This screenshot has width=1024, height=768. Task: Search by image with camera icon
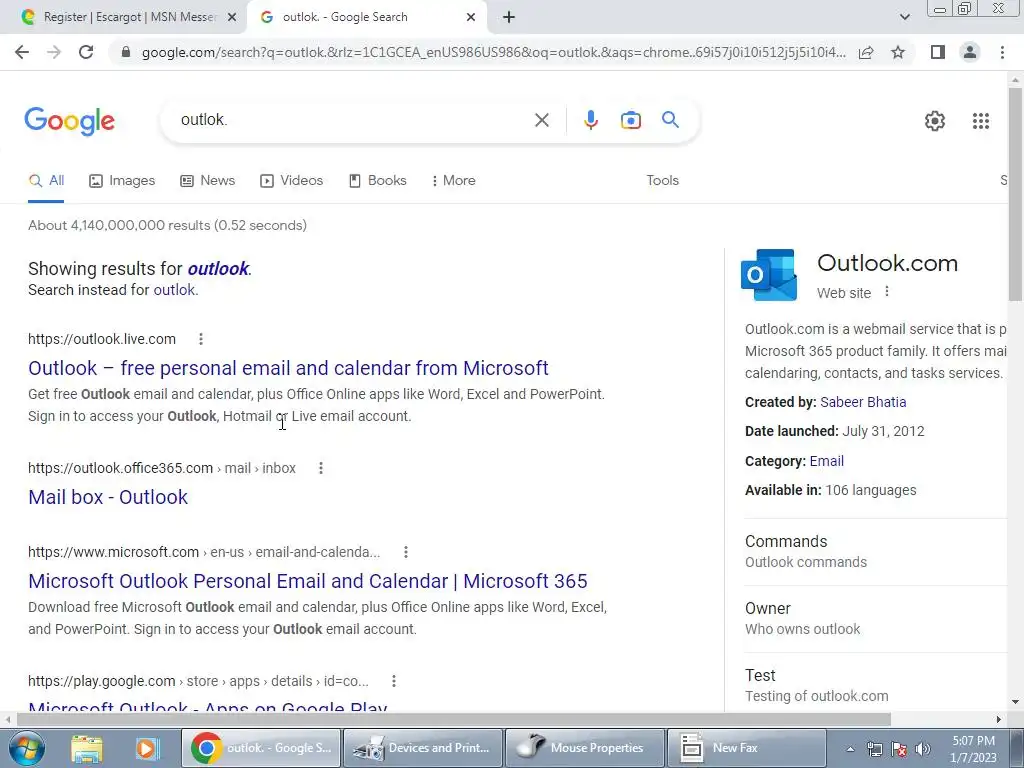[630, 120]
